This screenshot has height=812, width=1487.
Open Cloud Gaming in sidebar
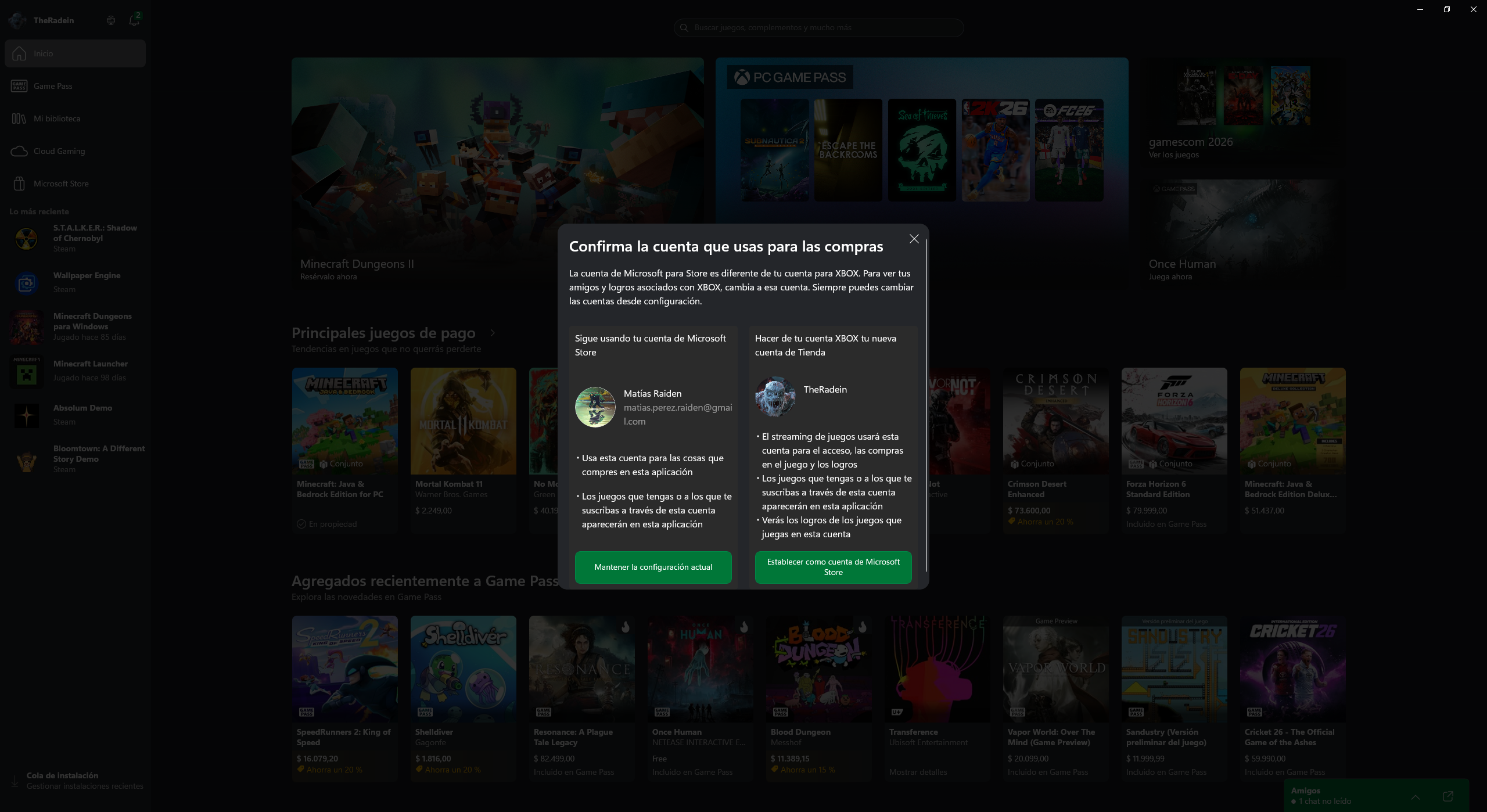pos(75,151)
